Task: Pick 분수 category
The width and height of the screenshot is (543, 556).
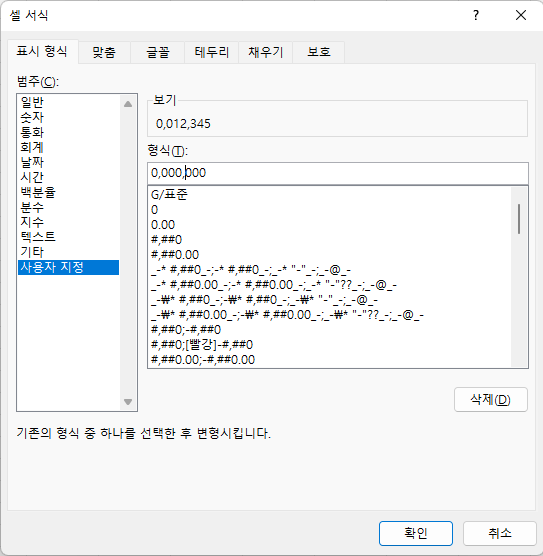Action: [x=68, y=207]
